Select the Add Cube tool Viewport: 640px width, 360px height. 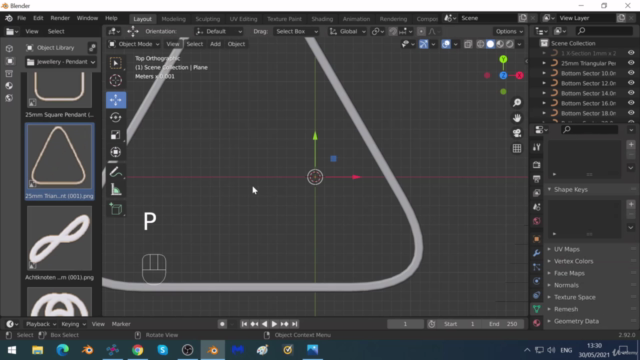tap(116, 210)
